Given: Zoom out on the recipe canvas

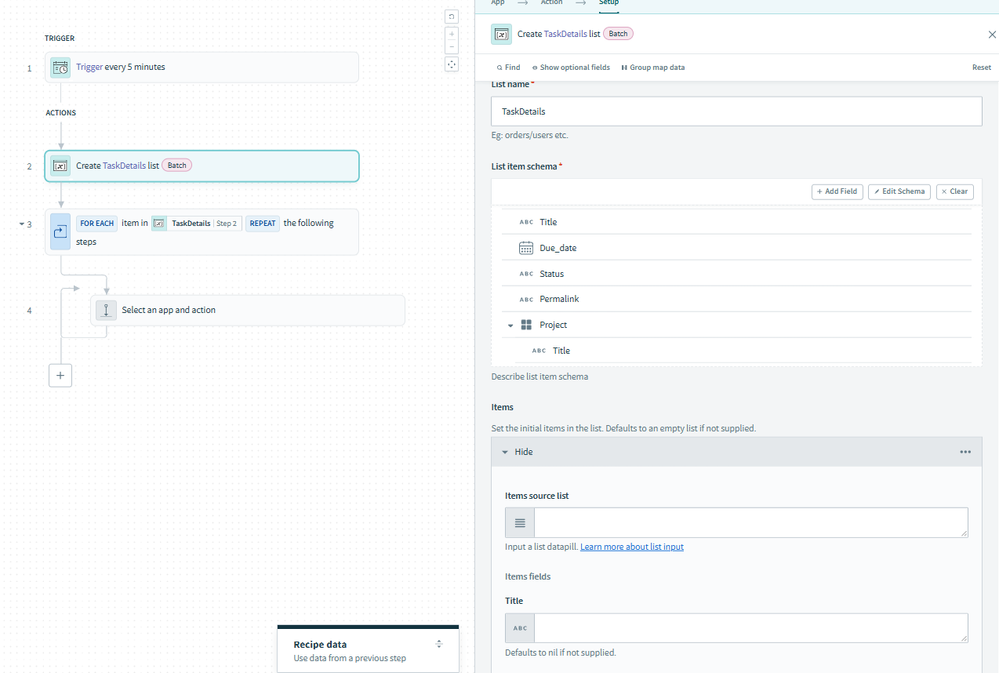Looking at the screenshot, I should click(x=452, y=47).
